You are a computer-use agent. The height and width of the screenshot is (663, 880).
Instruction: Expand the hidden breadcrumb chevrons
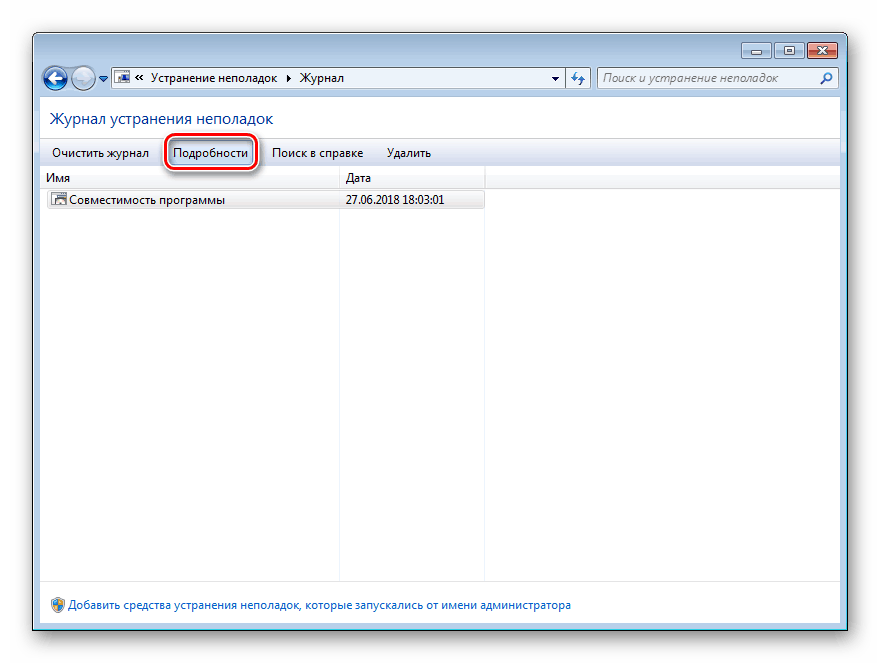tap(139, 77)
